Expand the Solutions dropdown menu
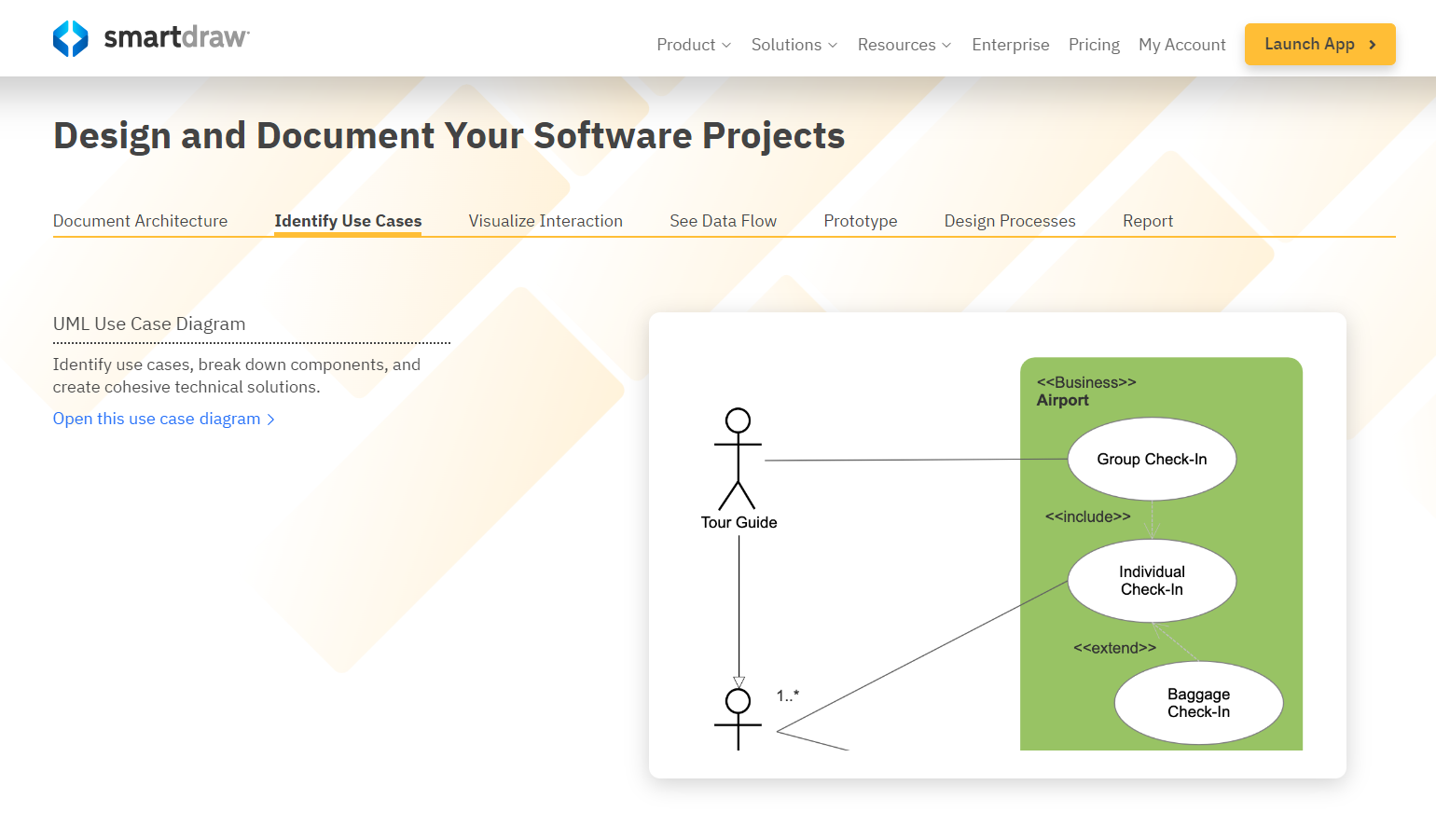1436x840 pixels. [794, 45]
